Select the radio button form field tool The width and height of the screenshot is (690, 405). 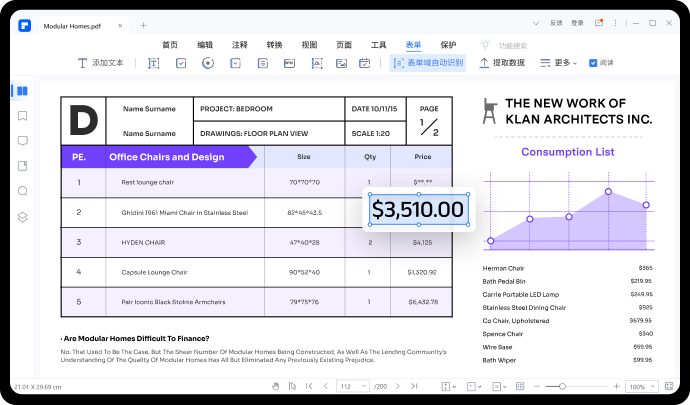[207, 63]
